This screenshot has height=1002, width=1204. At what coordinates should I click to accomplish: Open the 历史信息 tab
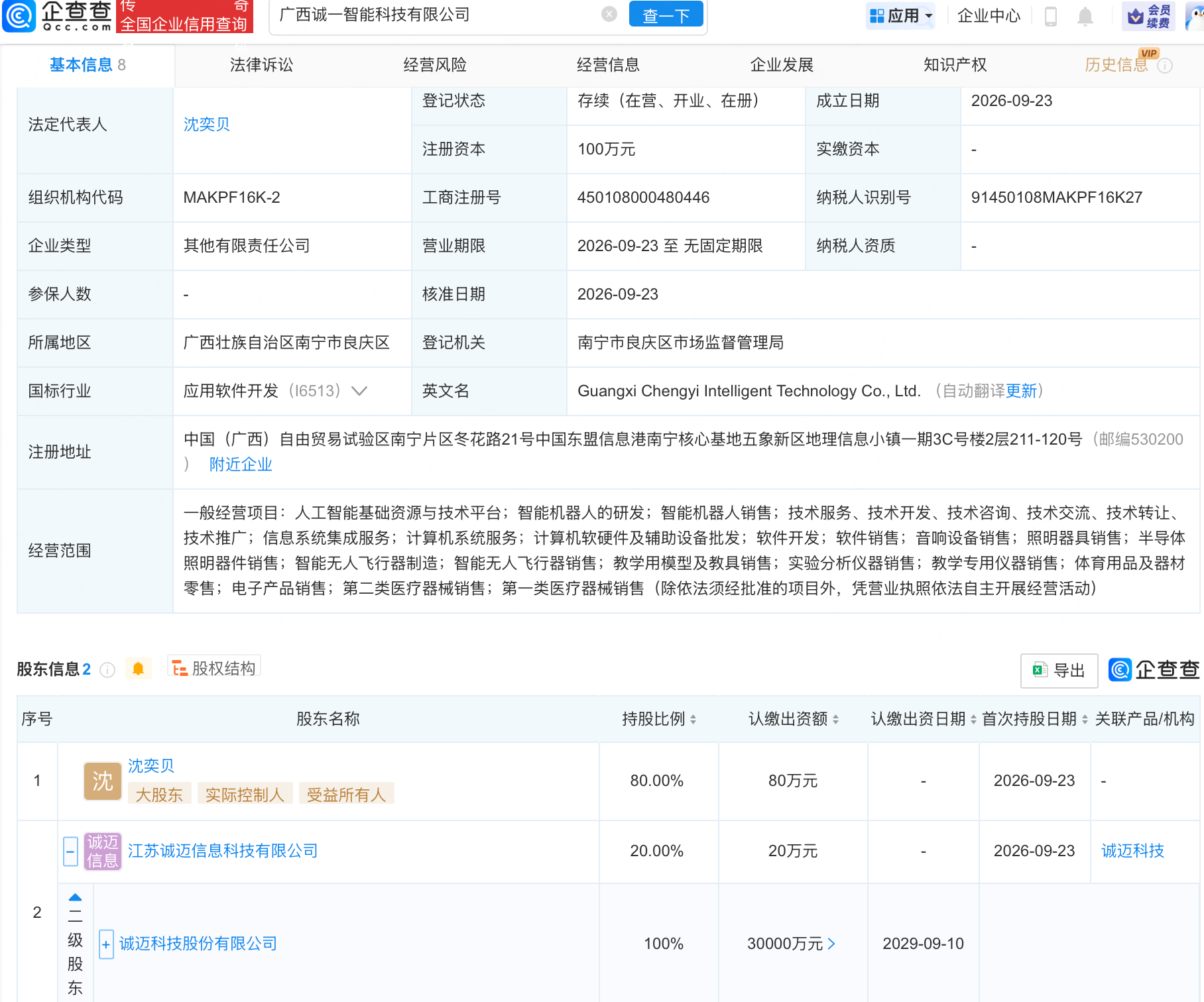tap(1116, 65)
